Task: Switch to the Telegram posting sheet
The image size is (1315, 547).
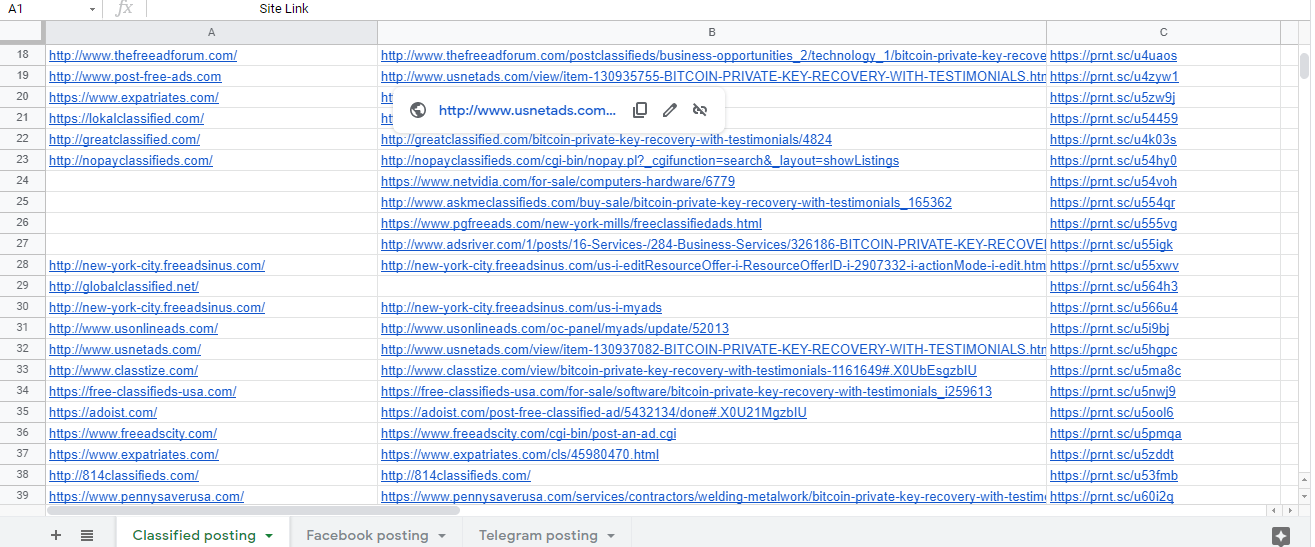Action: [x=537, y=535]
